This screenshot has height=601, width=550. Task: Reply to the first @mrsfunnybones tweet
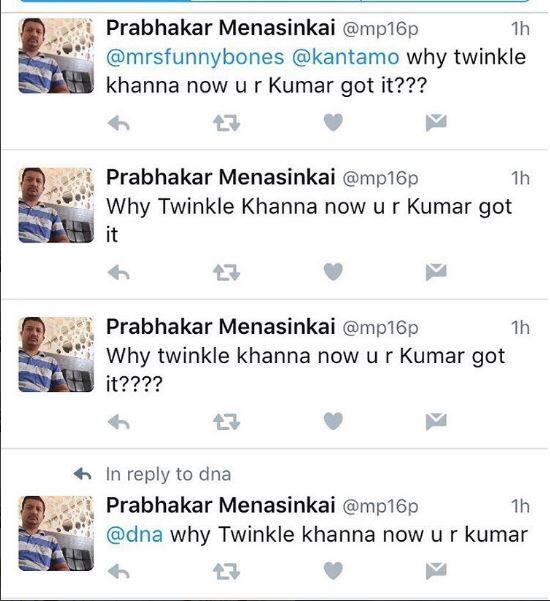coord(119,123)
